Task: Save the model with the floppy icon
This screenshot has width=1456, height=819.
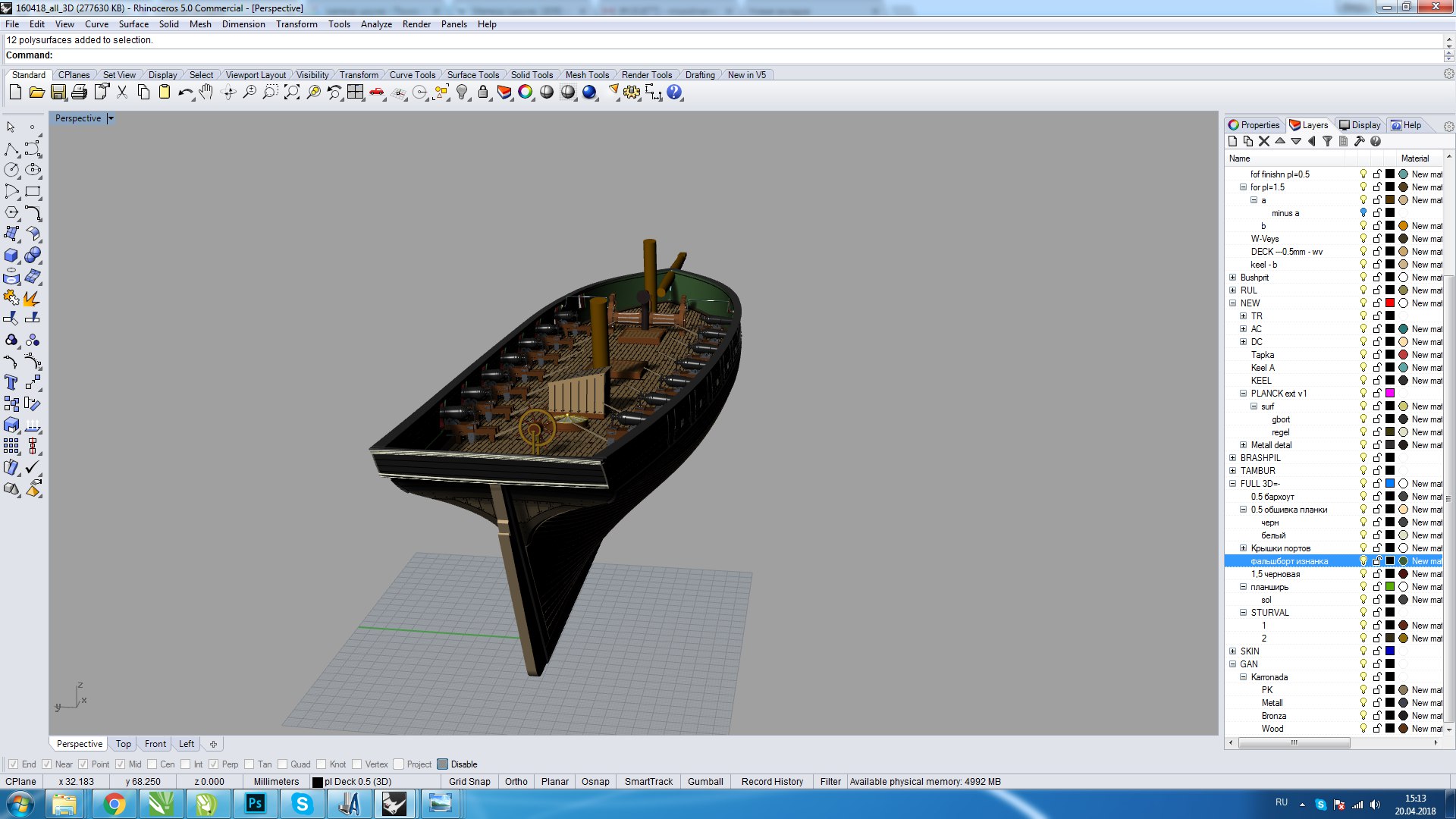Action: (58, 93)
